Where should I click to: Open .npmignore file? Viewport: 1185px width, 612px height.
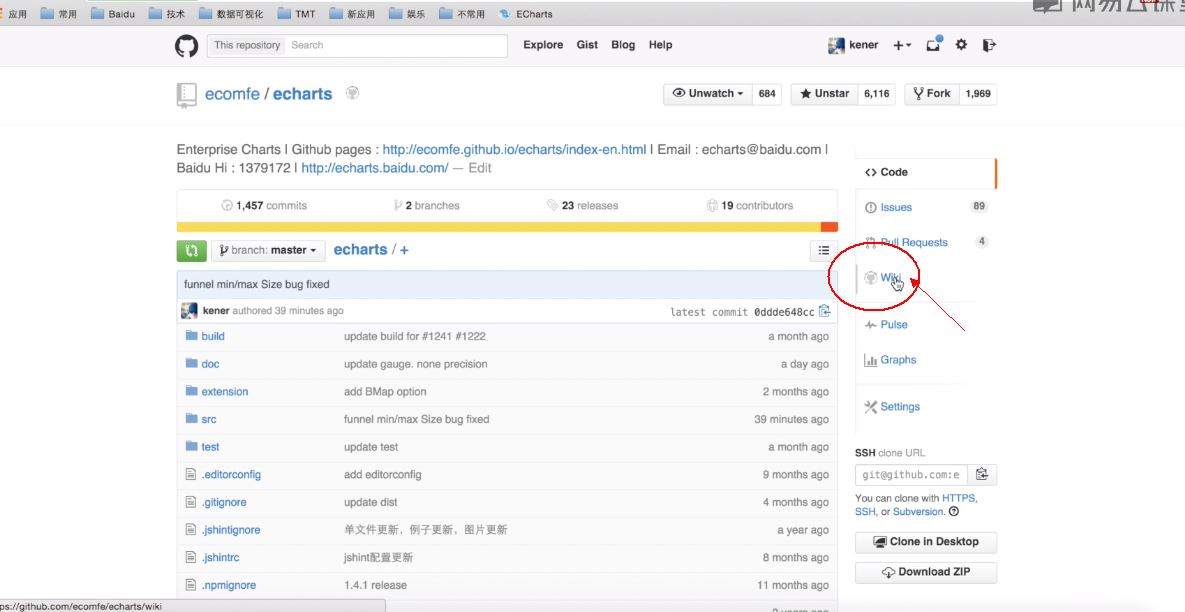coord(228,586)
